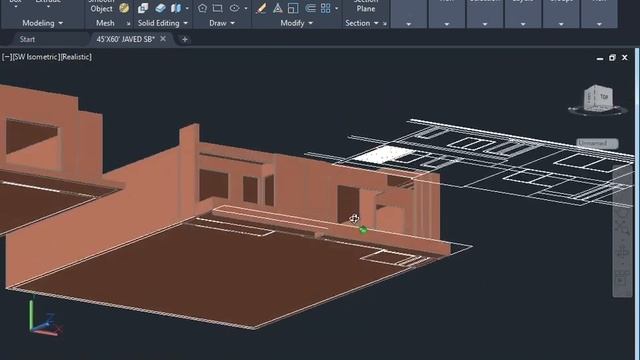Switch to the Start tab
This screenshot has width=640, height=360.
pos(27,39)
